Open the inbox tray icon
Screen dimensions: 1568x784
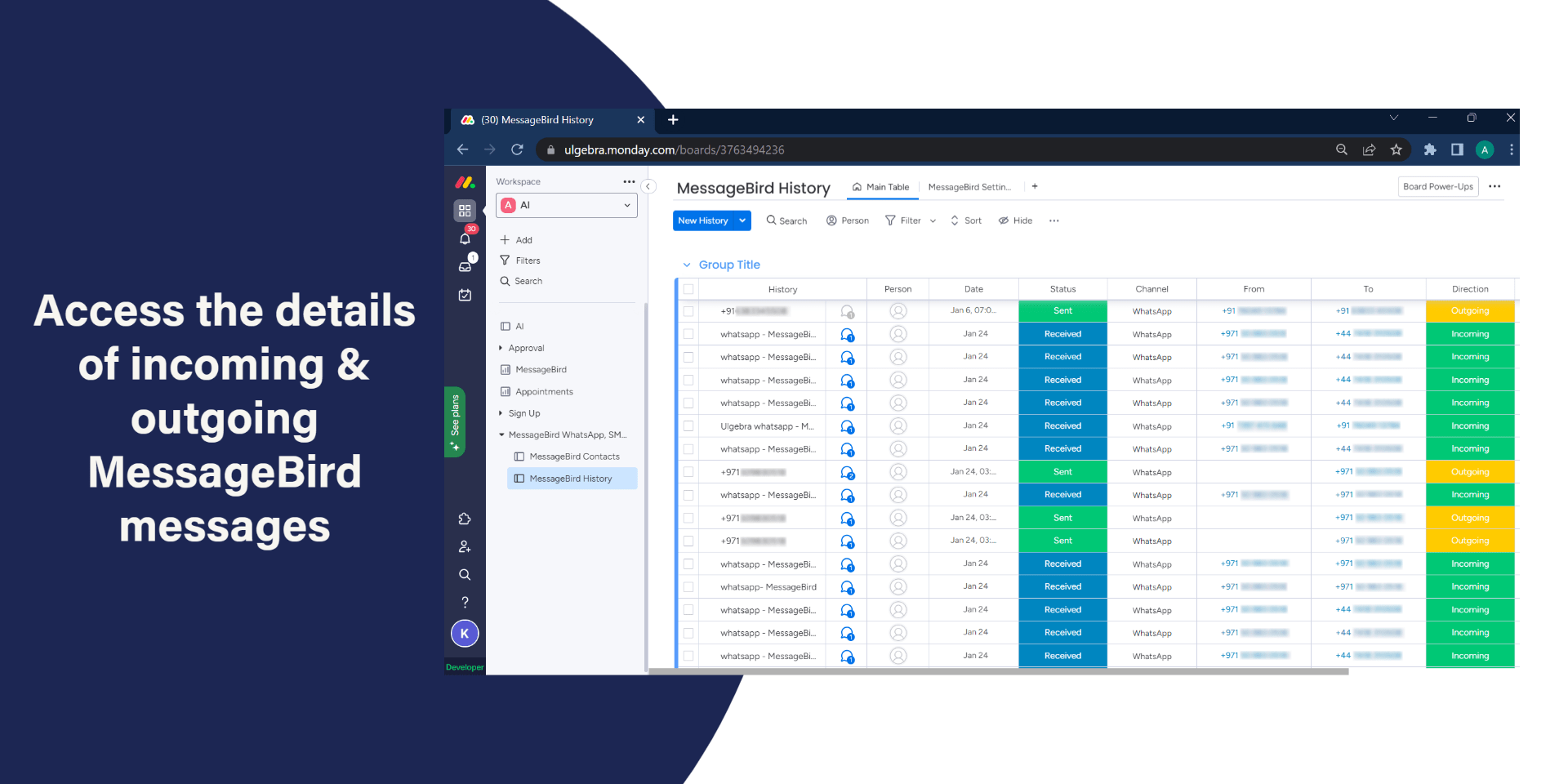coord(465,266)
